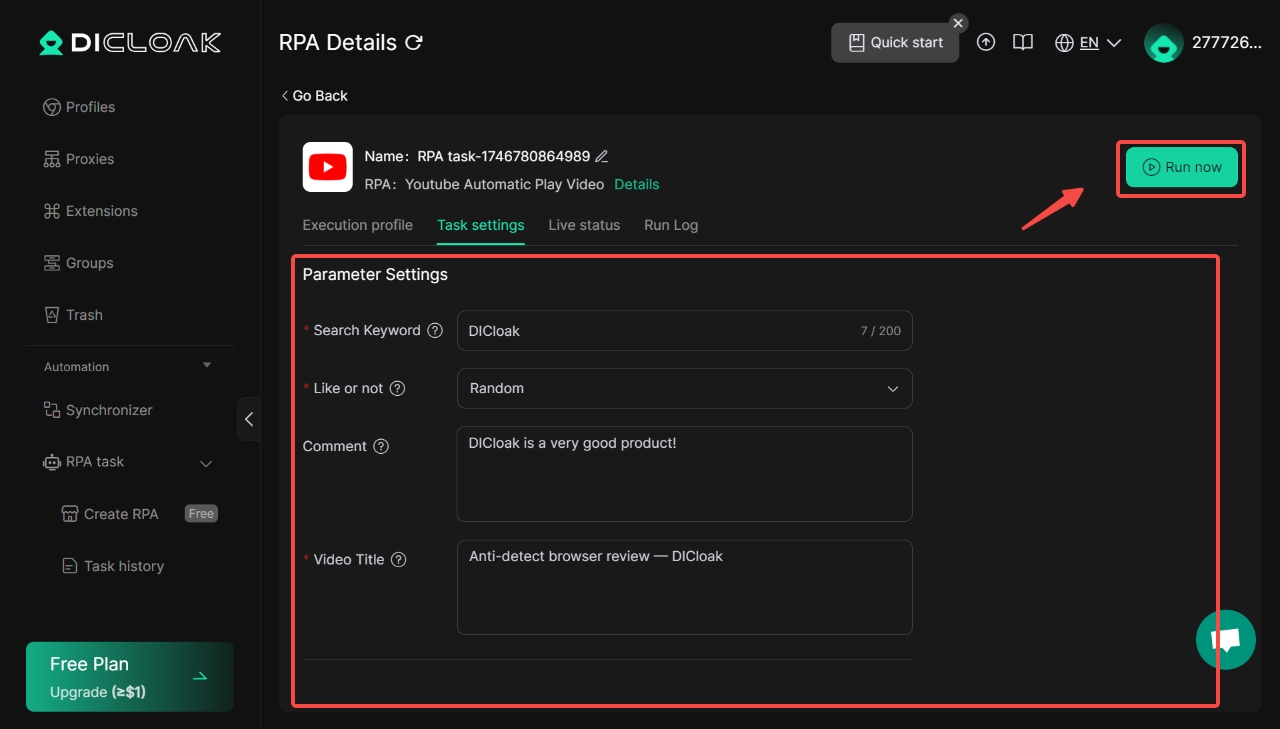Show help for Search Keyword

tap(435, 330)
